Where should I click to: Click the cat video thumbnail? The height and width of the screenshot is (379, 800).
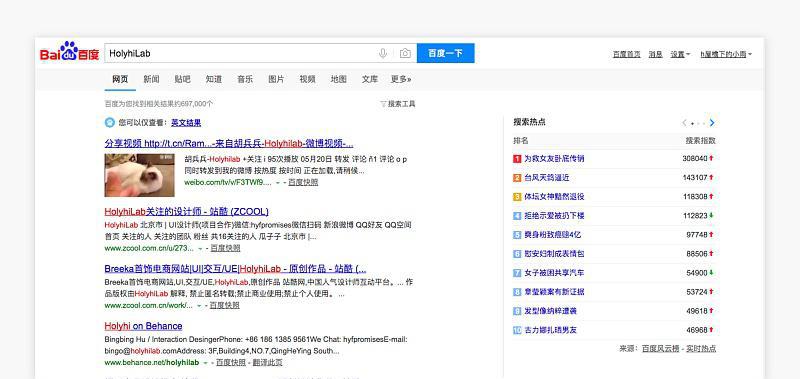coord(139,175)
